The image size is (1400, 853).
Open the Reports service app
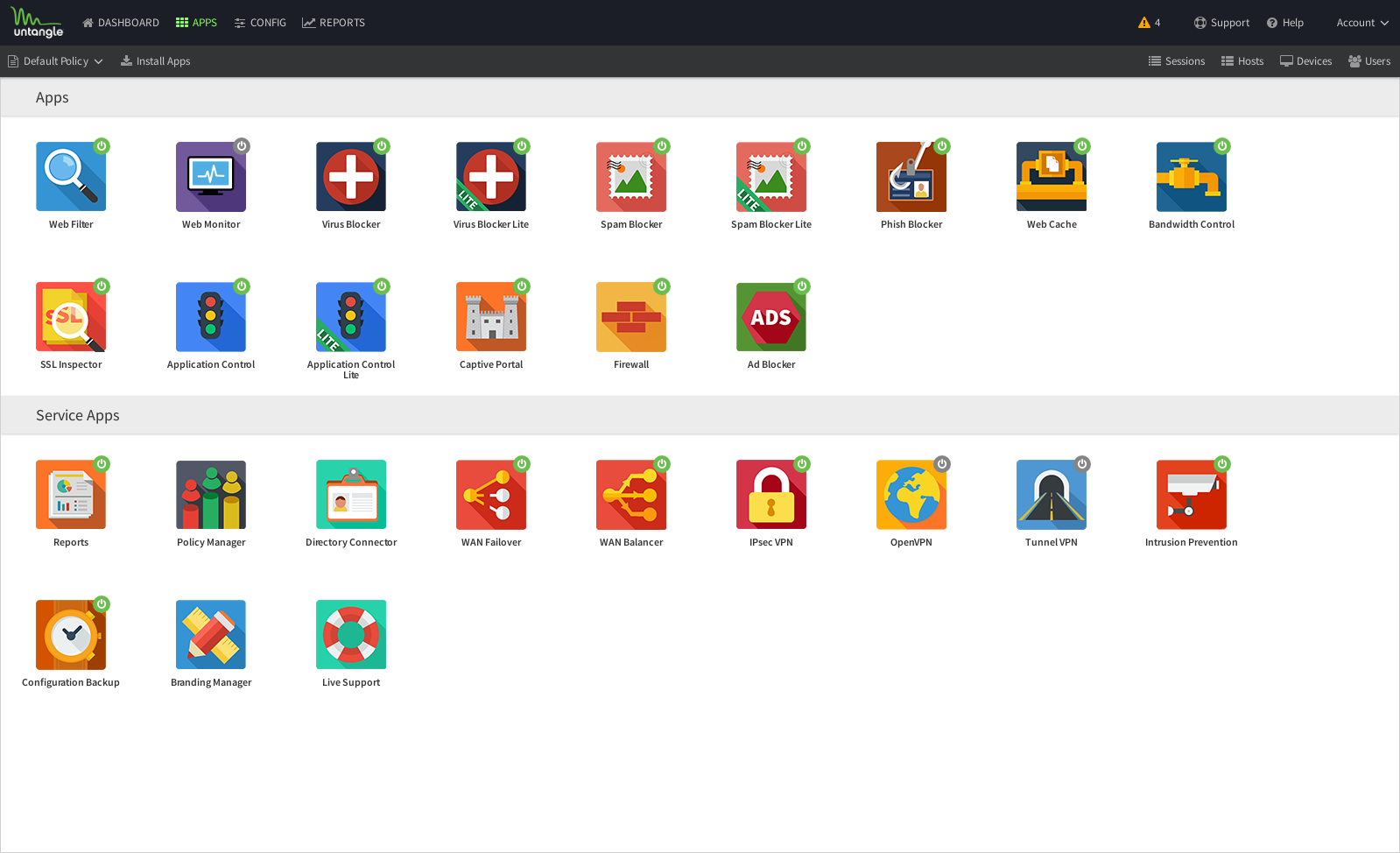point(71,495)
